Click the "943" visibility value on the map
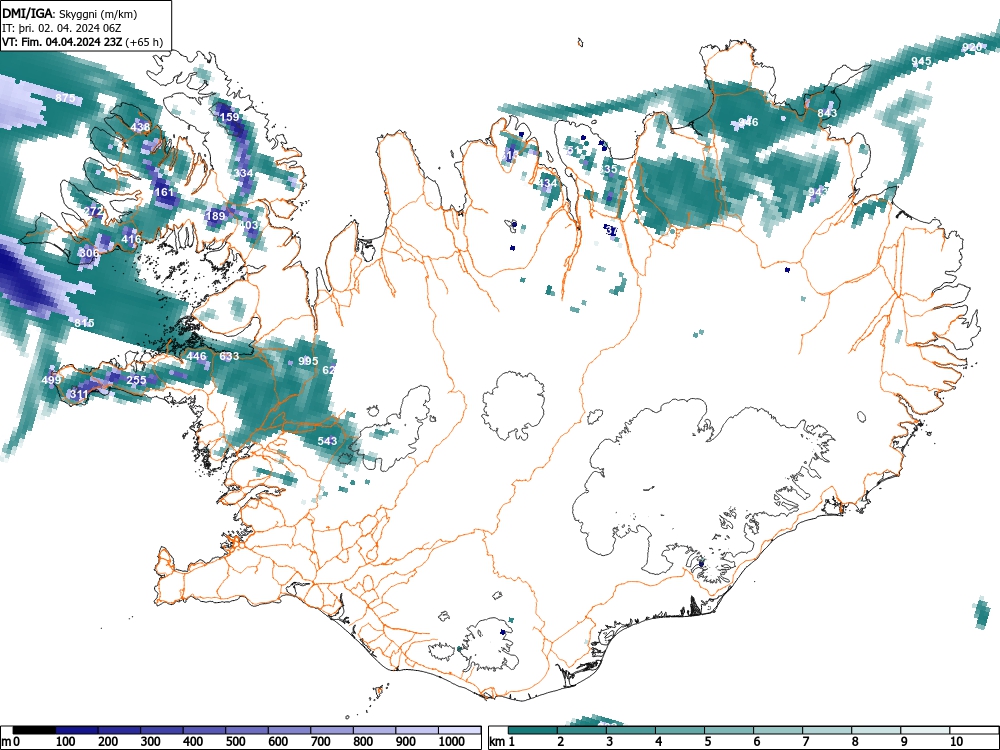1000x750 pixels. [x=818, y=192]
